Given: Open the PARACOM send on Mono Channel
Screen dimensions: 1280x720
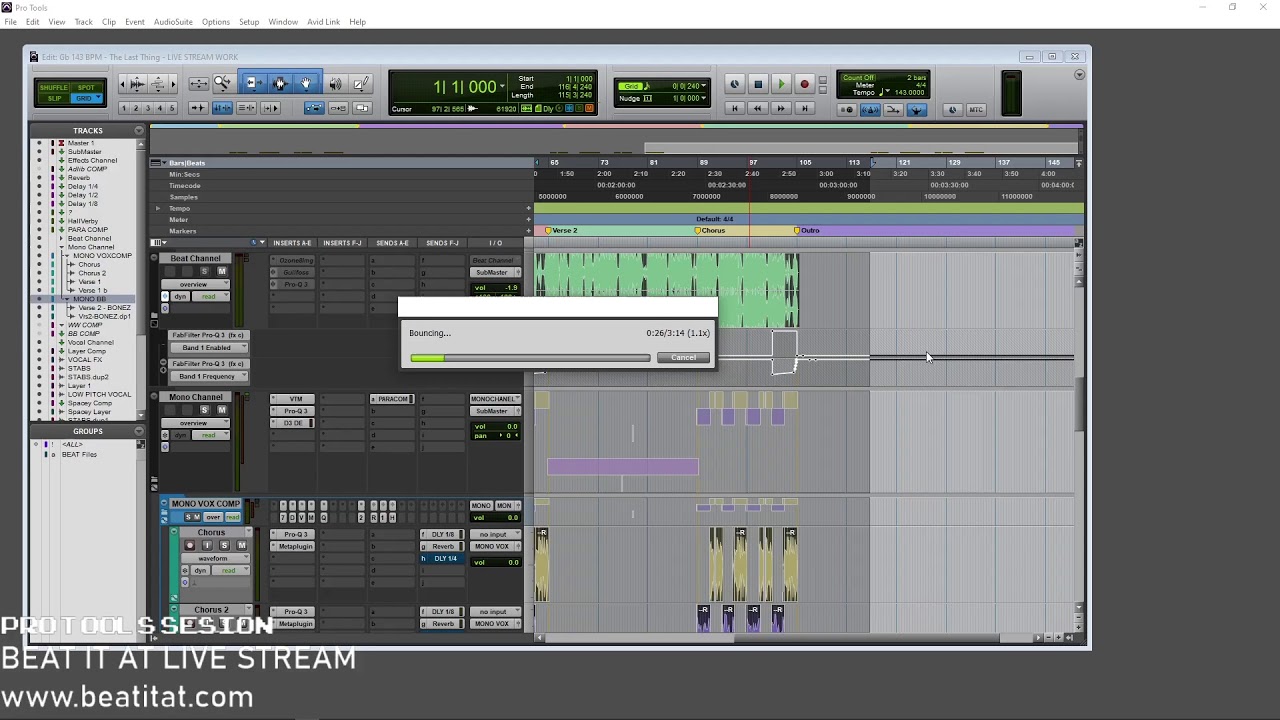Looking at the screenshot, I should pyautogui.click(x=394, y=399).
